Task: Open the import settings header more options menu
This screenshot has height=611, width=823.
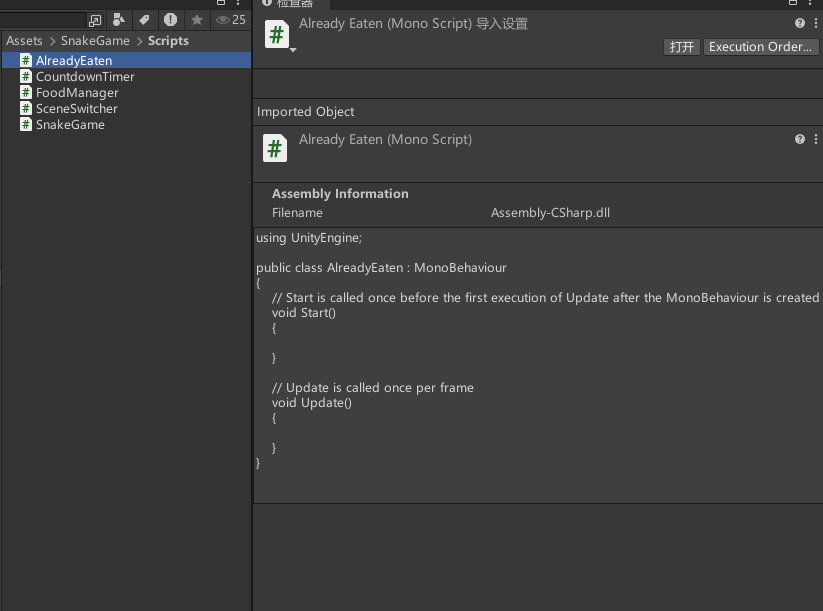Action: point(815,23)
